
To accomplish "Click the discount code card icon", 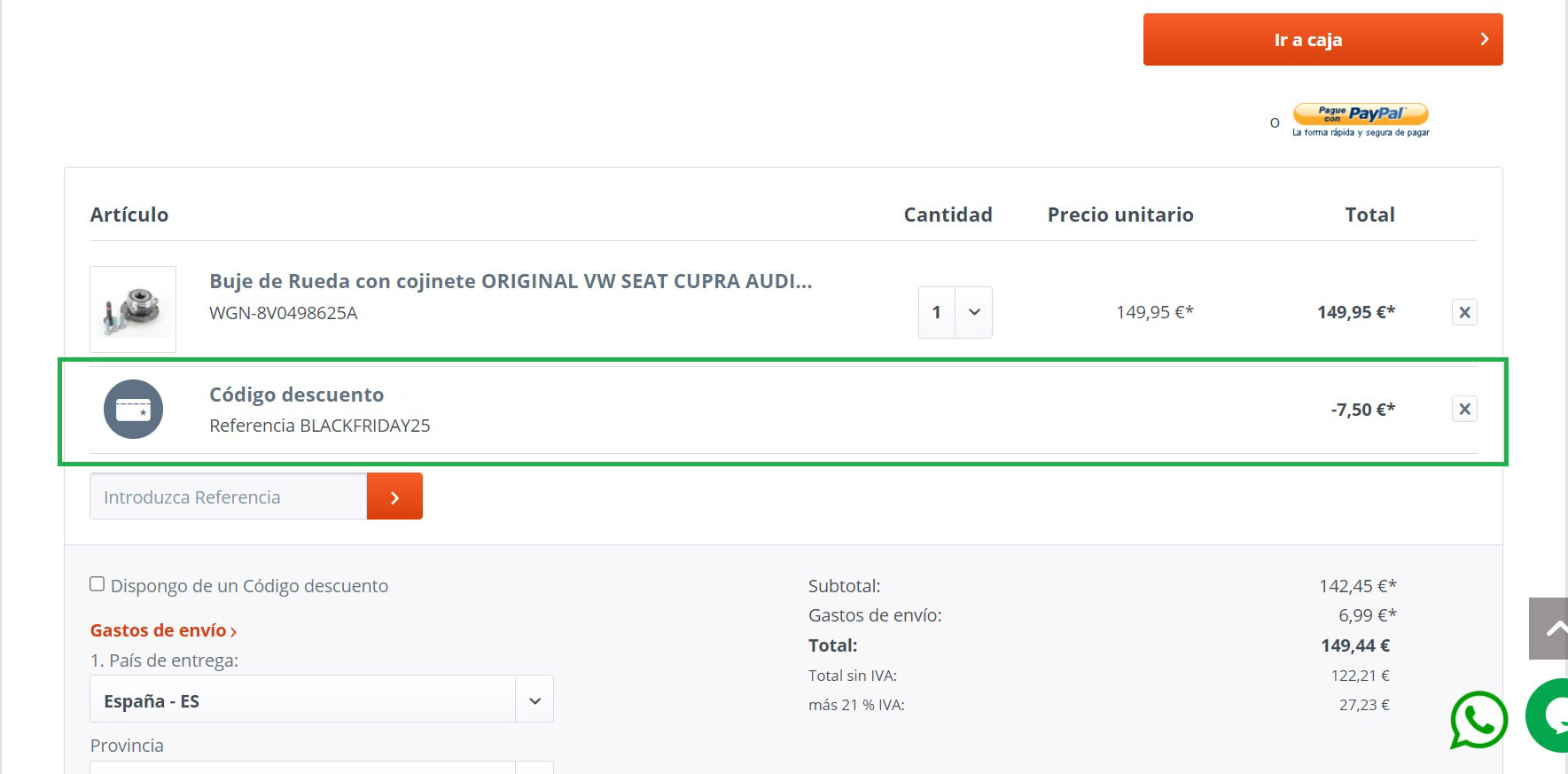I will point(133,409).
